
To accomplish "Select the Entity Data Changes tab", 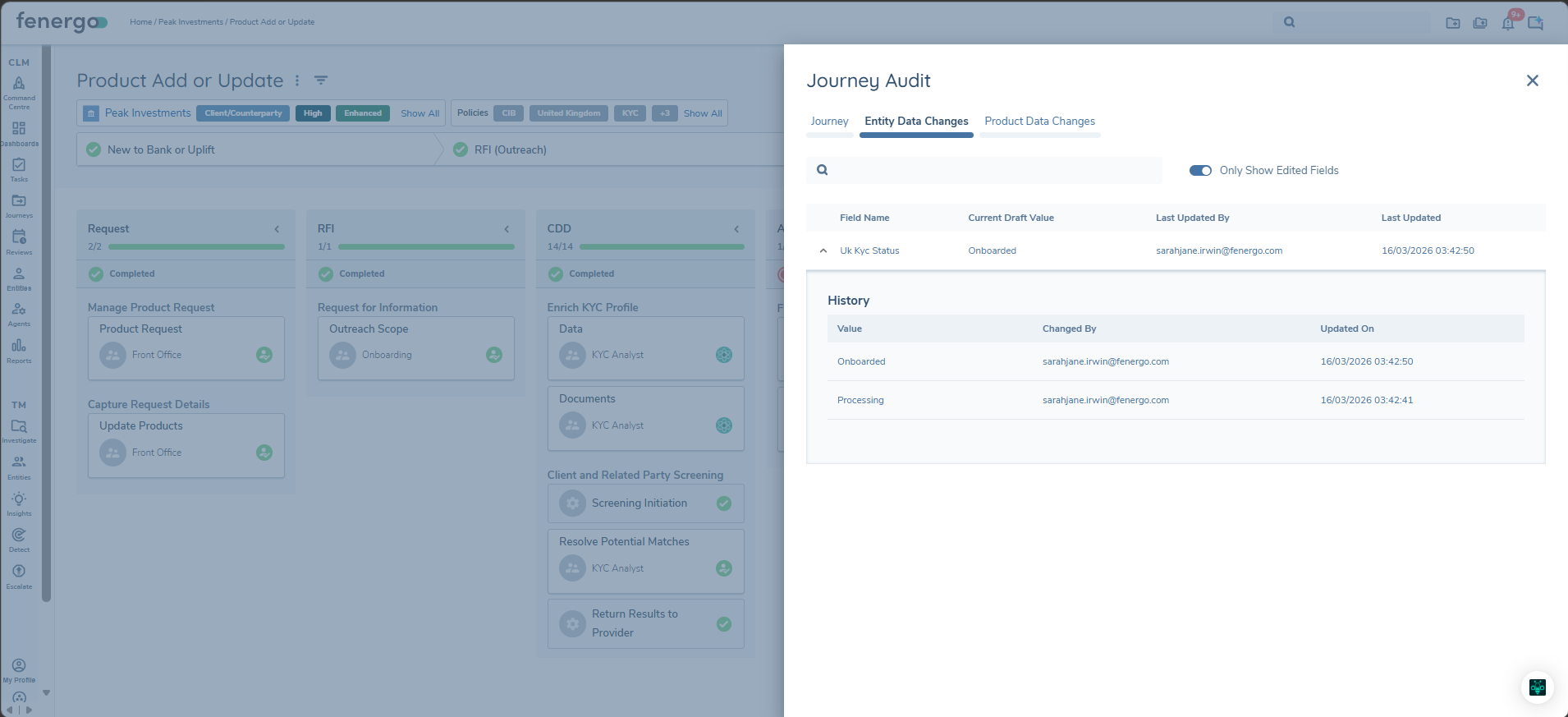I will (916, 122).
